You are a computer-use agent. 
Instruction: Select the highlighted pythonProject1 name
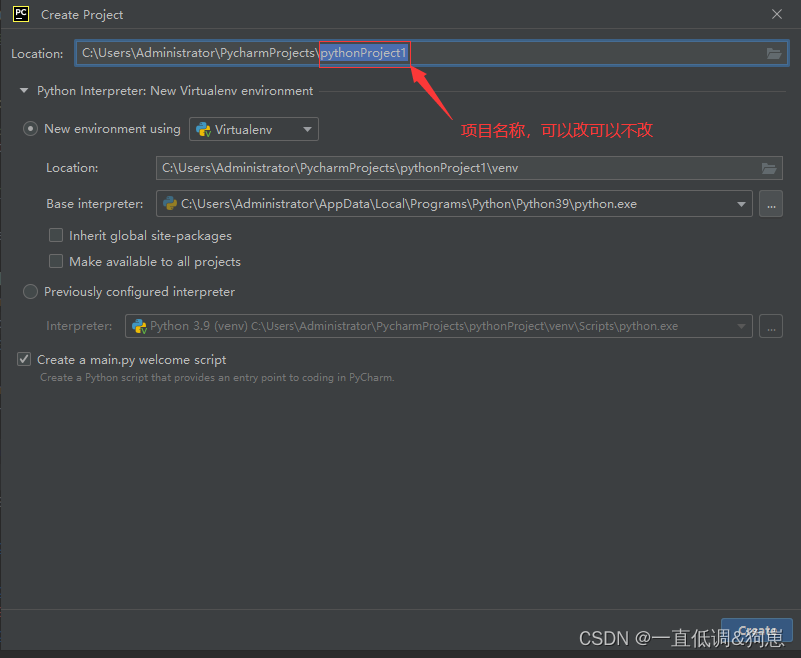(363, 53)
